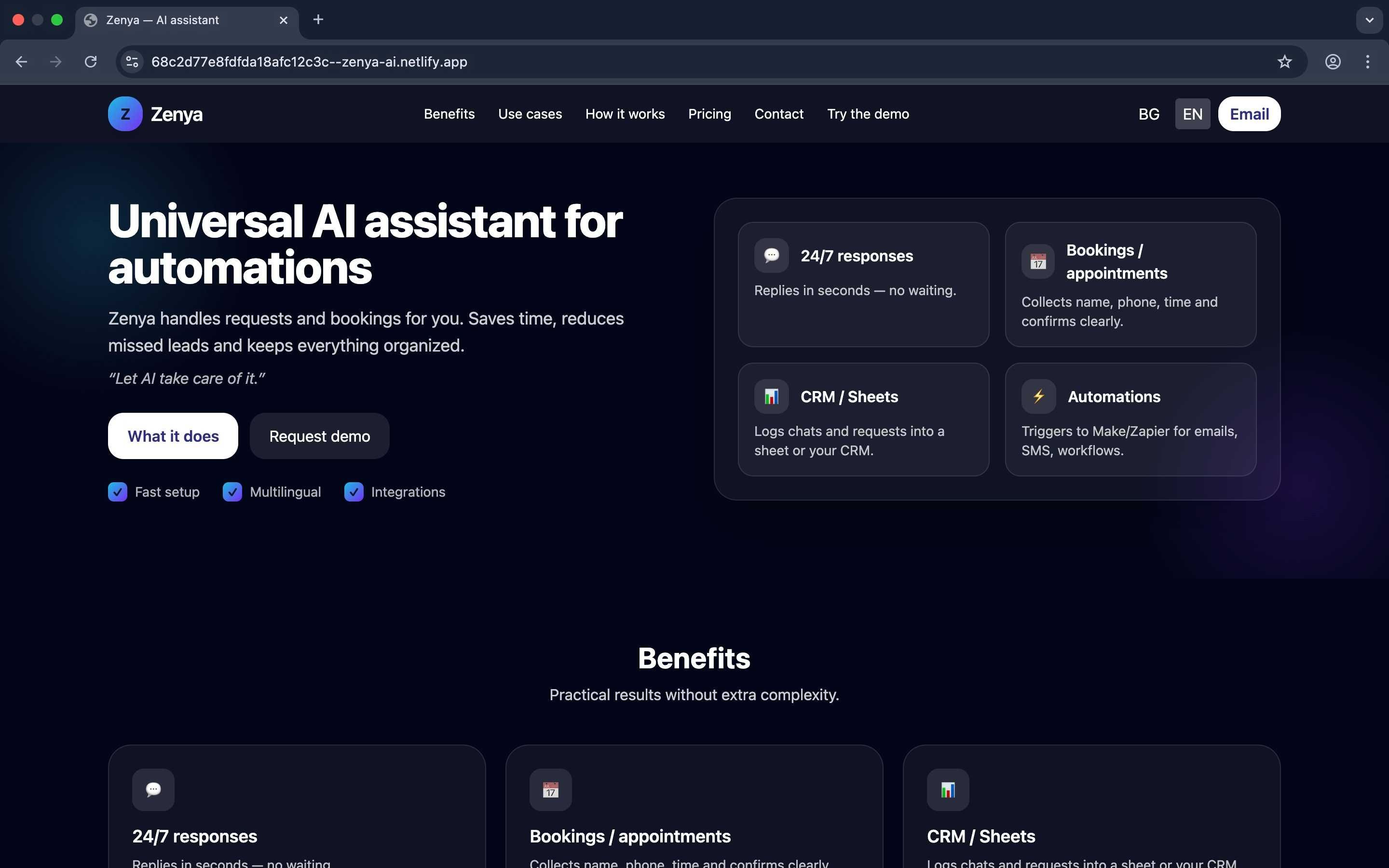1389x868 pixels.
Task: Open the Contact nav link
Action: (x=779, y=114)
